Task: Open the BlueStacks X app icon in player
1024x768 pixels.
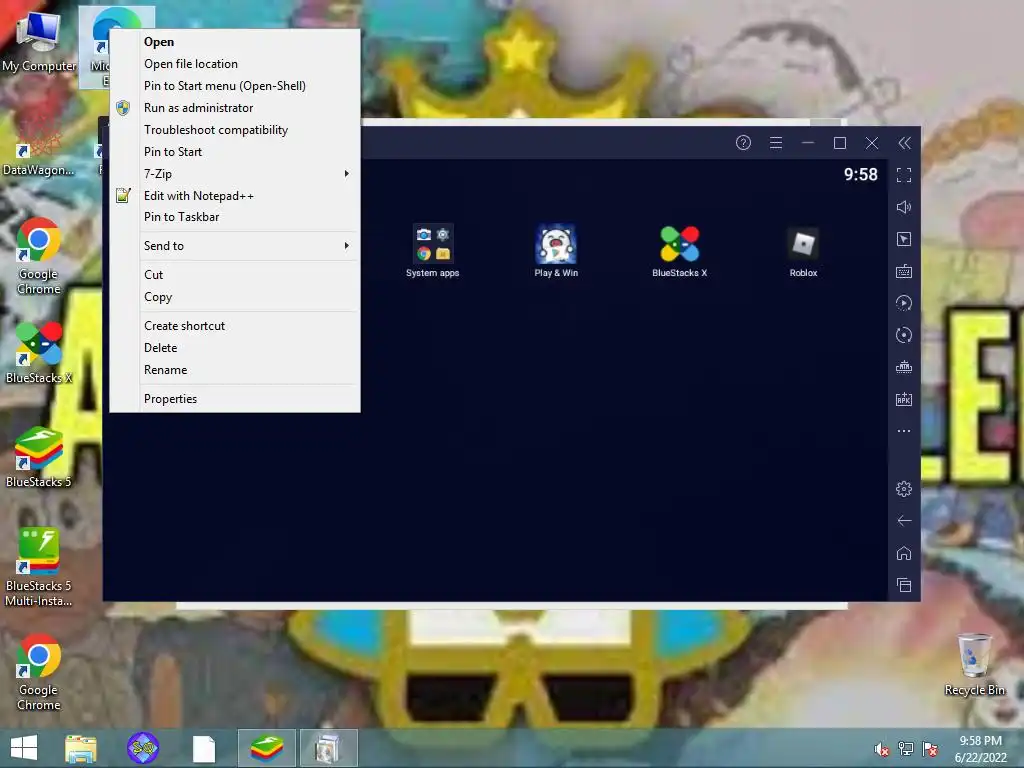Action: (679, 251)
